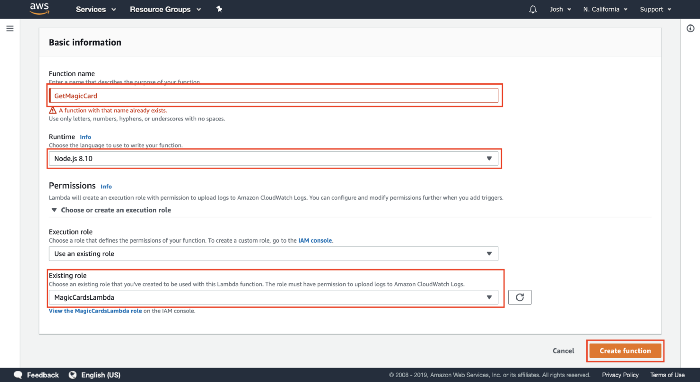Screen dimensions: 700x382
Task: Open the Existing role MagicCardsLambda dropdown
Action: pyautogui.click(x=274, y=297)
